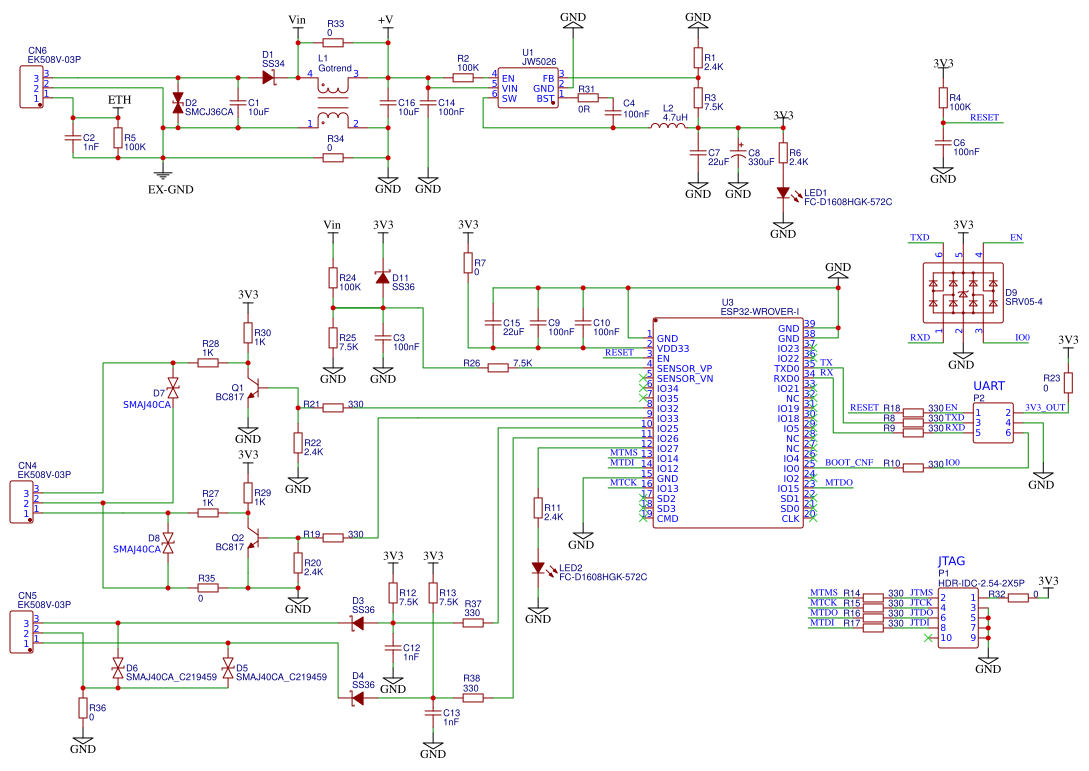Select the D3 diode symbol

(x=358, y=623)
